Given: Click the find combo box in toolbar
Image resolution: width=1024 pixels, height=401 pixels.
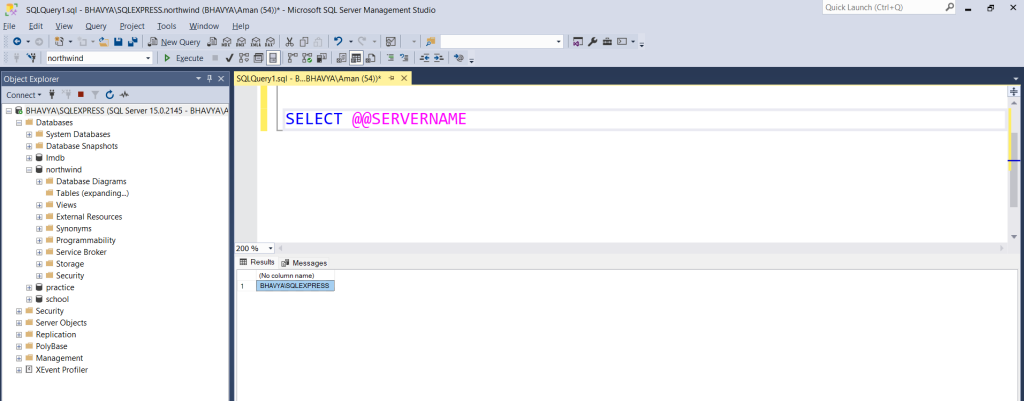Looking at the screenshot, I should point(502,42).
